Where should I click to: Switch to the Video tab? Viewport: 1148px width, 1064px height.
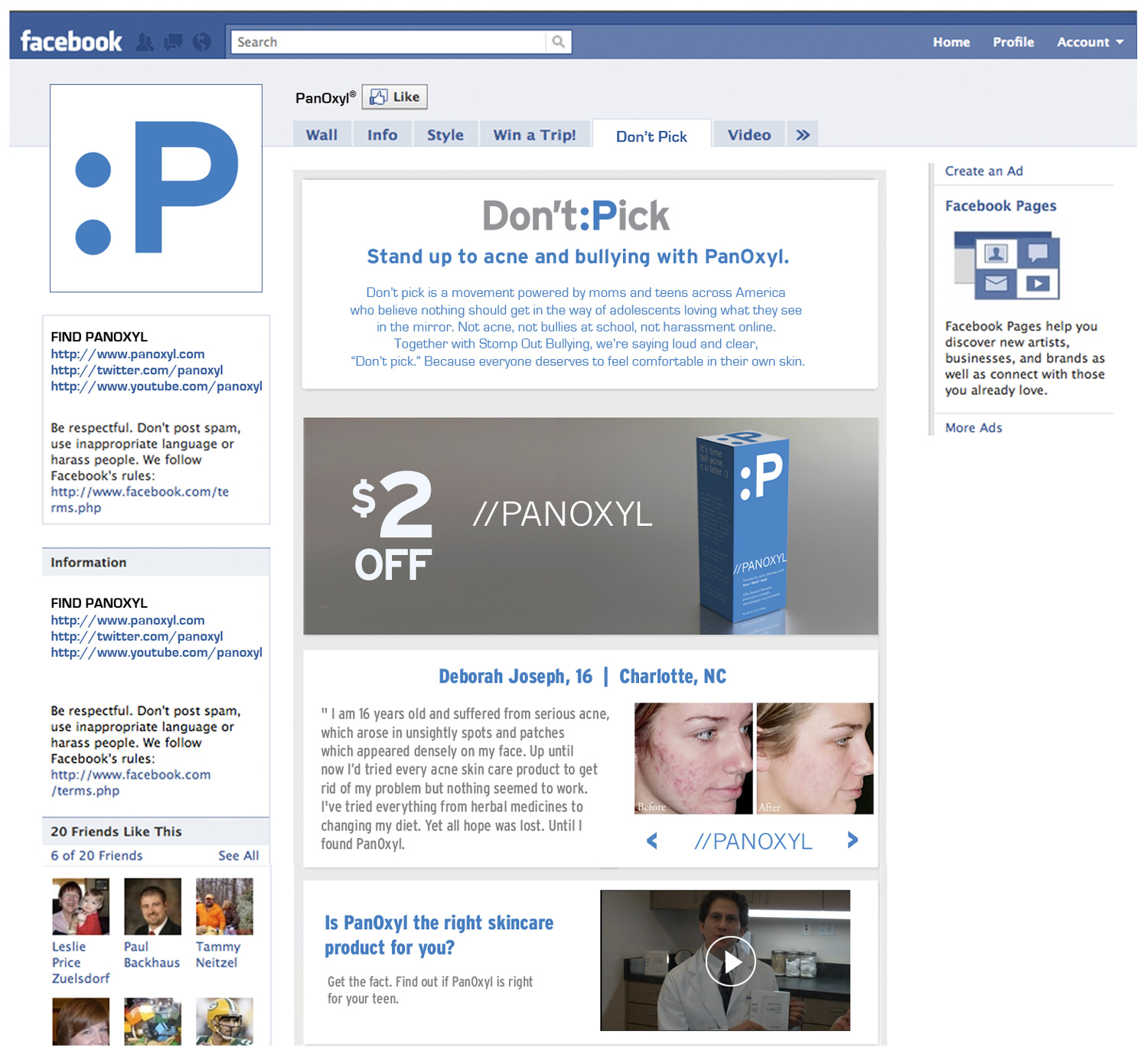[x=749, y=135]
